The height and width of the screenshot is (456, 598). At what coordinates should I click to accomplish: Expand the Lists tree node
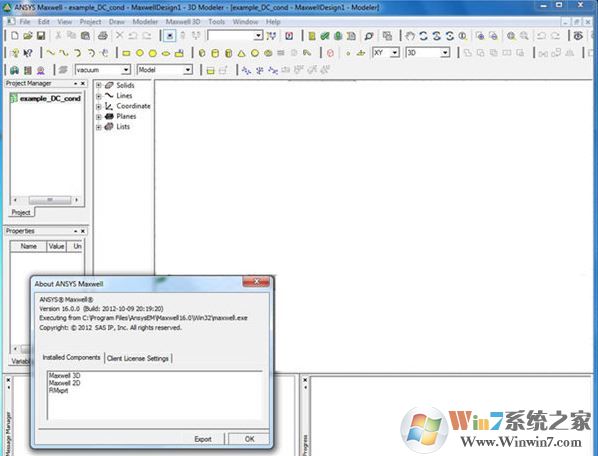point(98,127)
